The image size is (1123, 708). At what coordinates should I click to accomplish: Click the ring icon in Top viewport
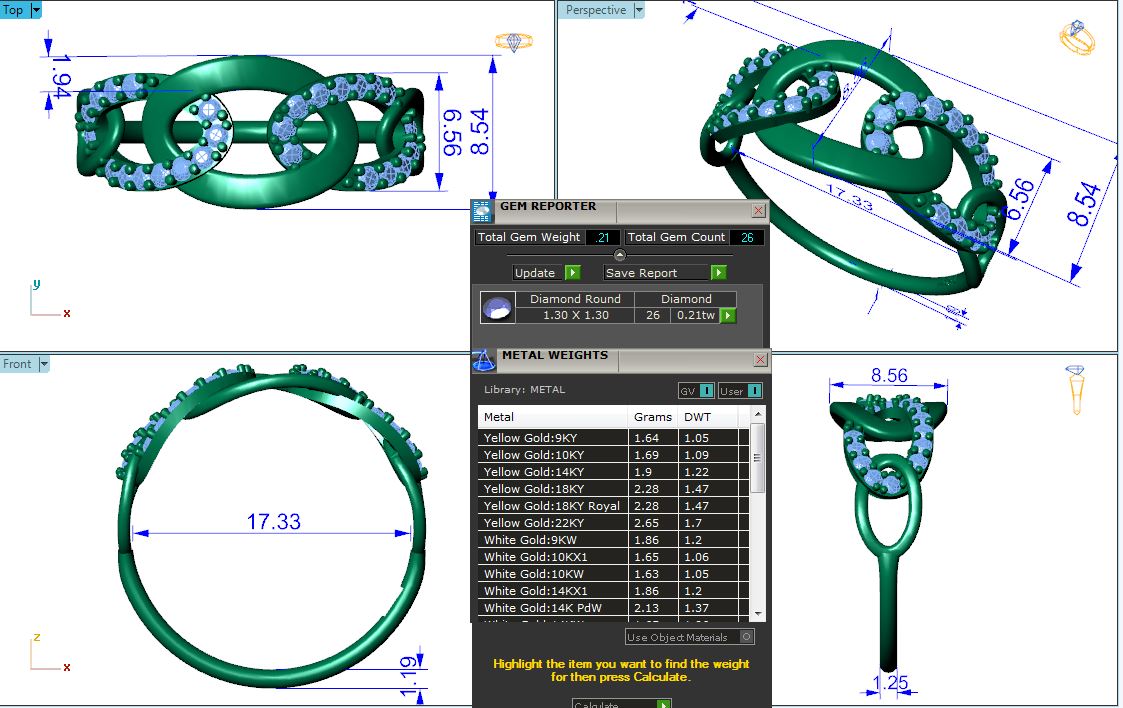[513, 42]
